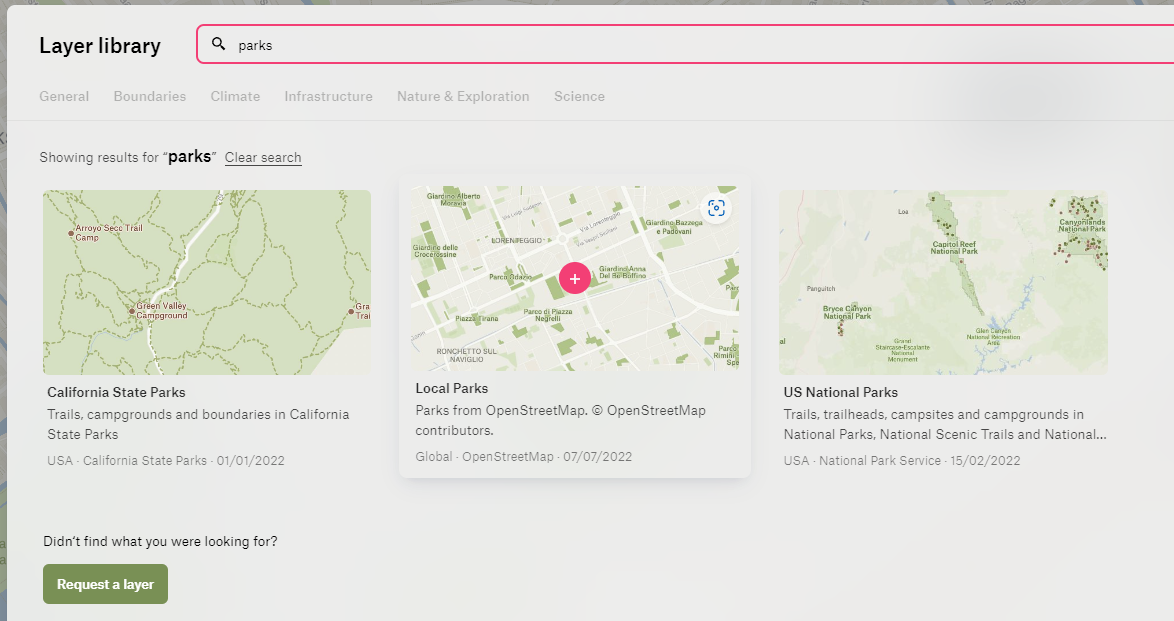Click the Clear search link
This screenshot has height=621, width=1174.
[x=263, y=158]
